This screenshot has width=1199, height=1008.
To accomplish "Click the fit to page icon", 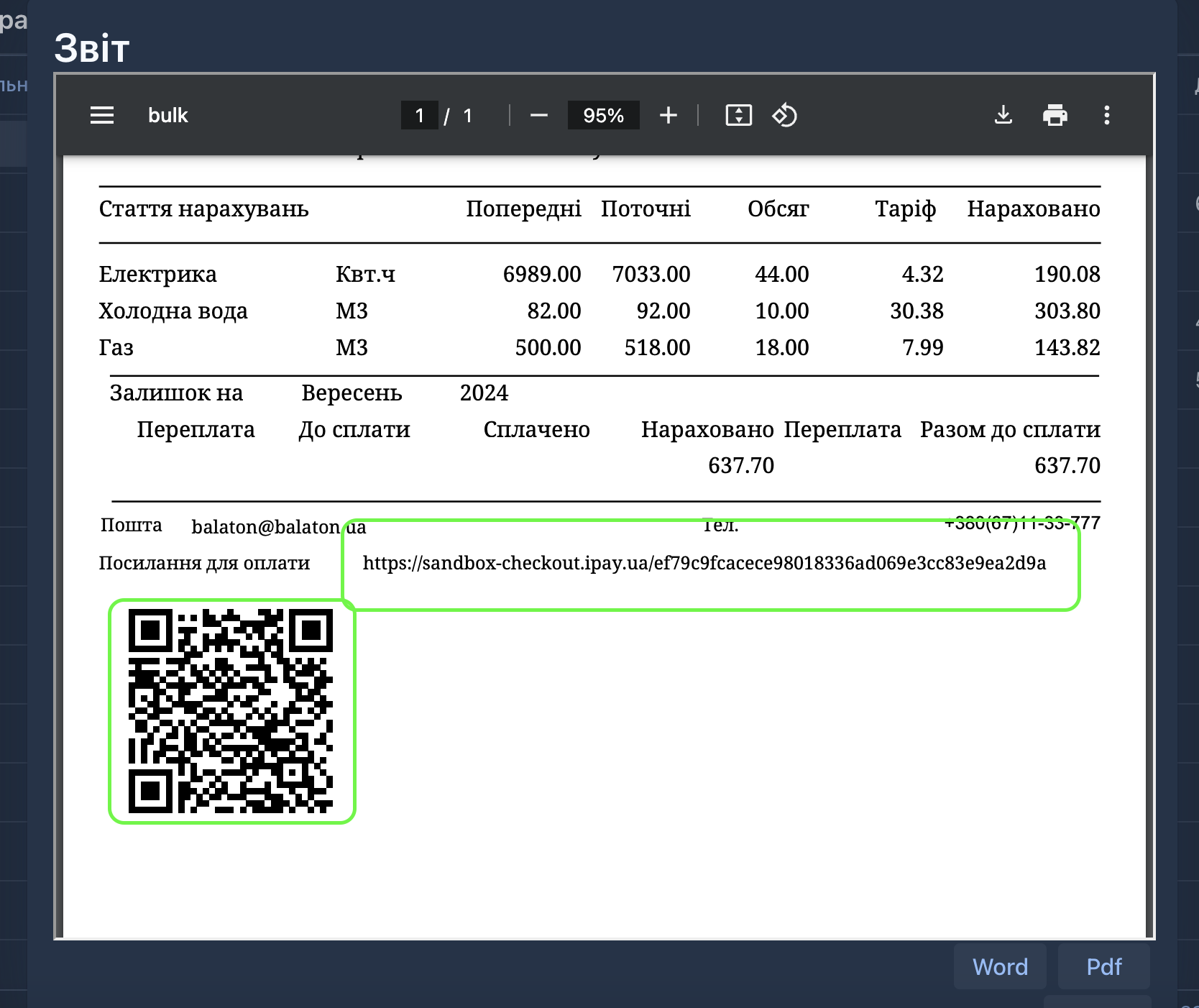I will [x=739, y=115].
